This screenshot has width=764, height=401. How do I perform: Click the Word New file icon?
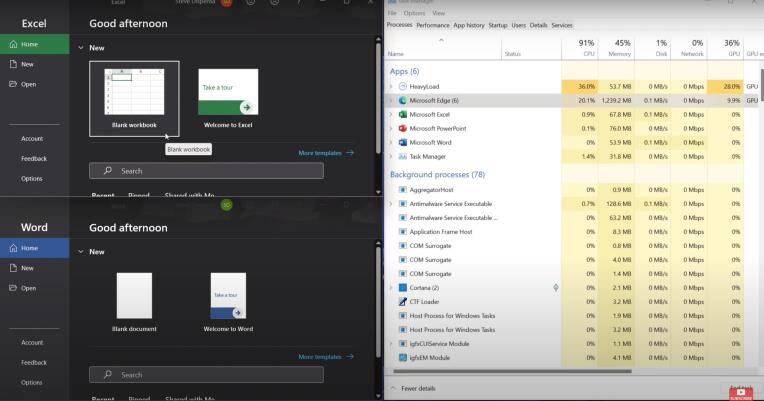13,268
